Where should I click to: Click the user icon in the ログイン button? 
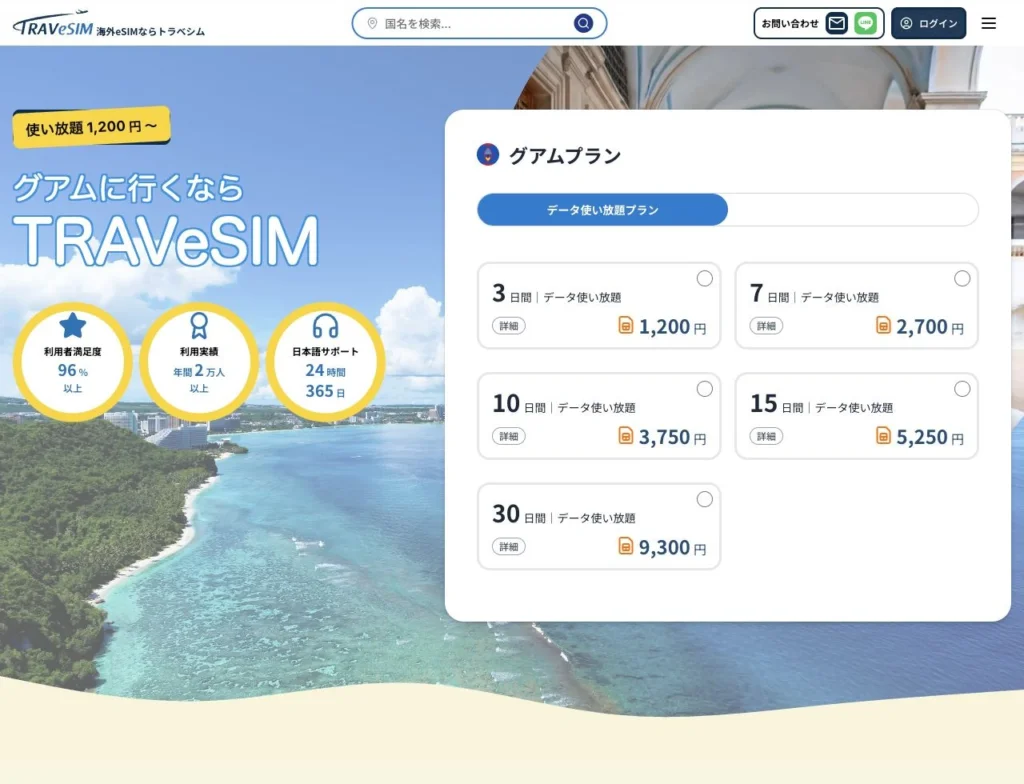[x=906, y=24]
